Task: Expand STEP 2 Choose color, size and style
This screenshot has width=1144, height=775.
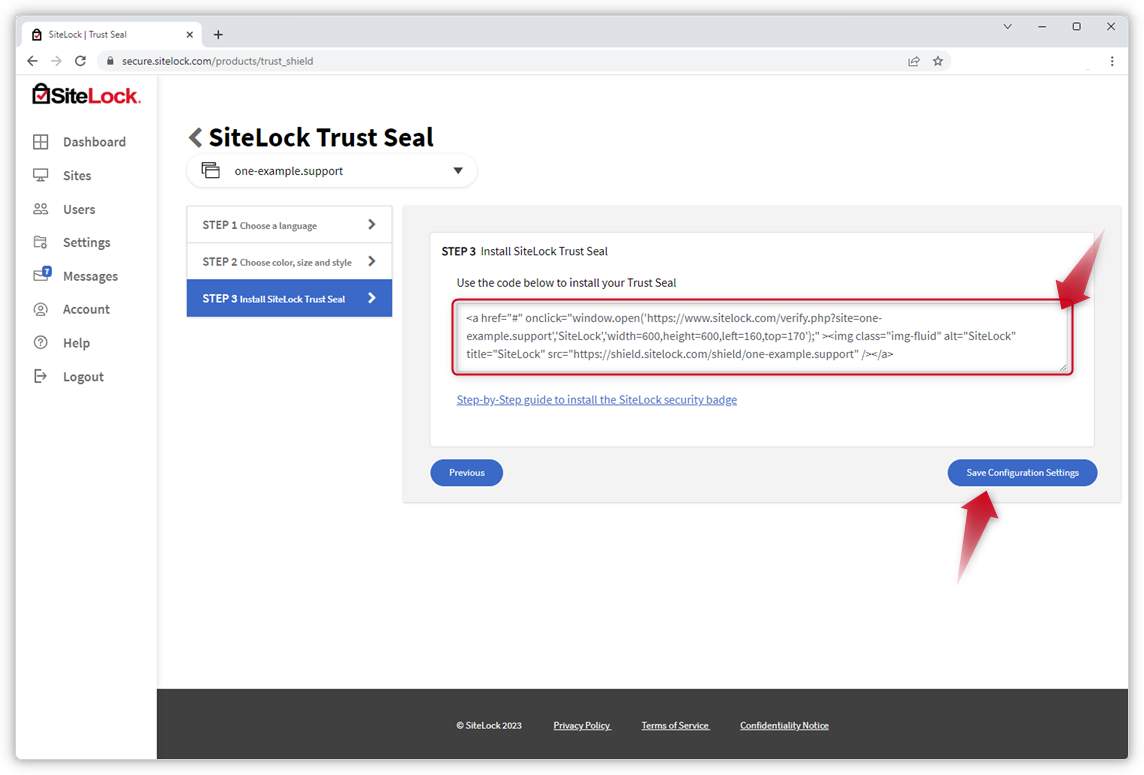Action: tap(289, 261)
